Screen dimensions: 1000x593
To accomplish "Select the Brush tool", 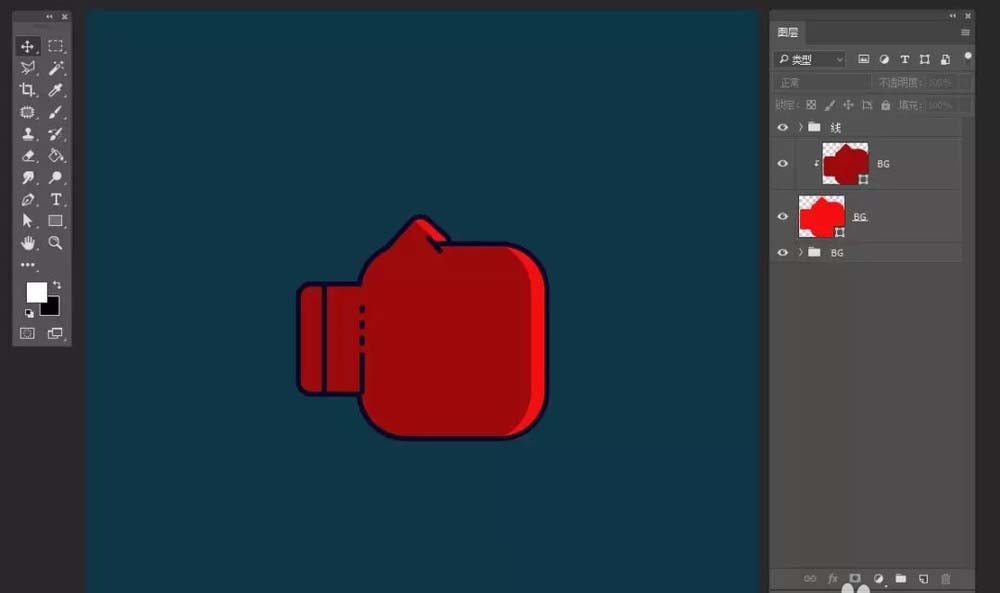I will [55, 112].
